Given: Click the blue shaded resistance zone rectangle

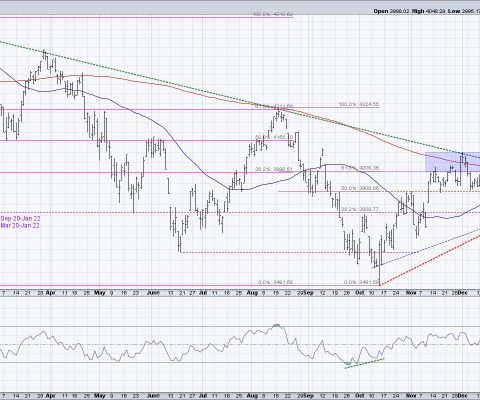Looking at the screenshot, I should coord(452,162).
